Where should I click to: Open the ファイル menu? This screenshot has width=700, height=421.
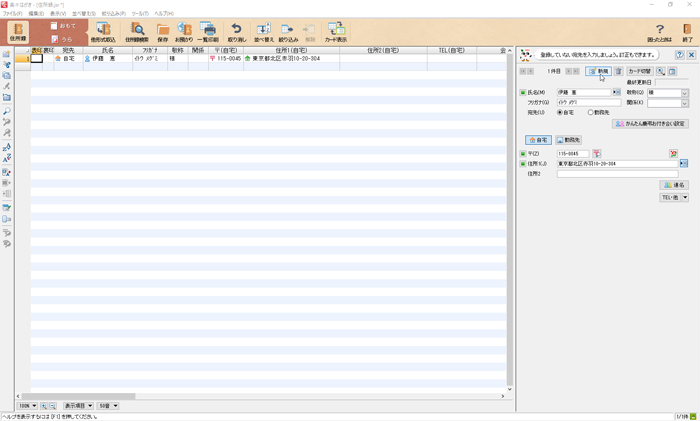point(12,14)
